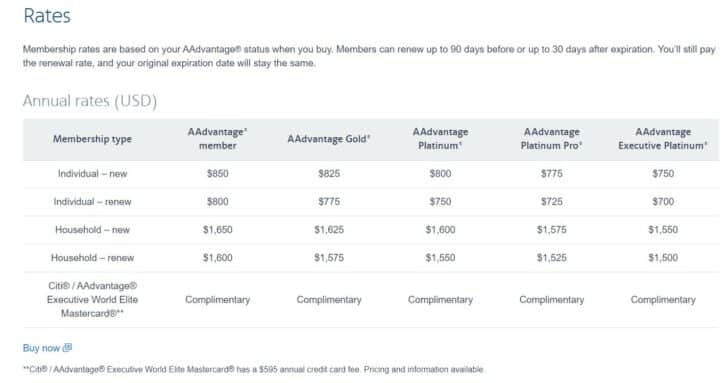
Task: Select the Household – new row label
Action: (92, 229)
